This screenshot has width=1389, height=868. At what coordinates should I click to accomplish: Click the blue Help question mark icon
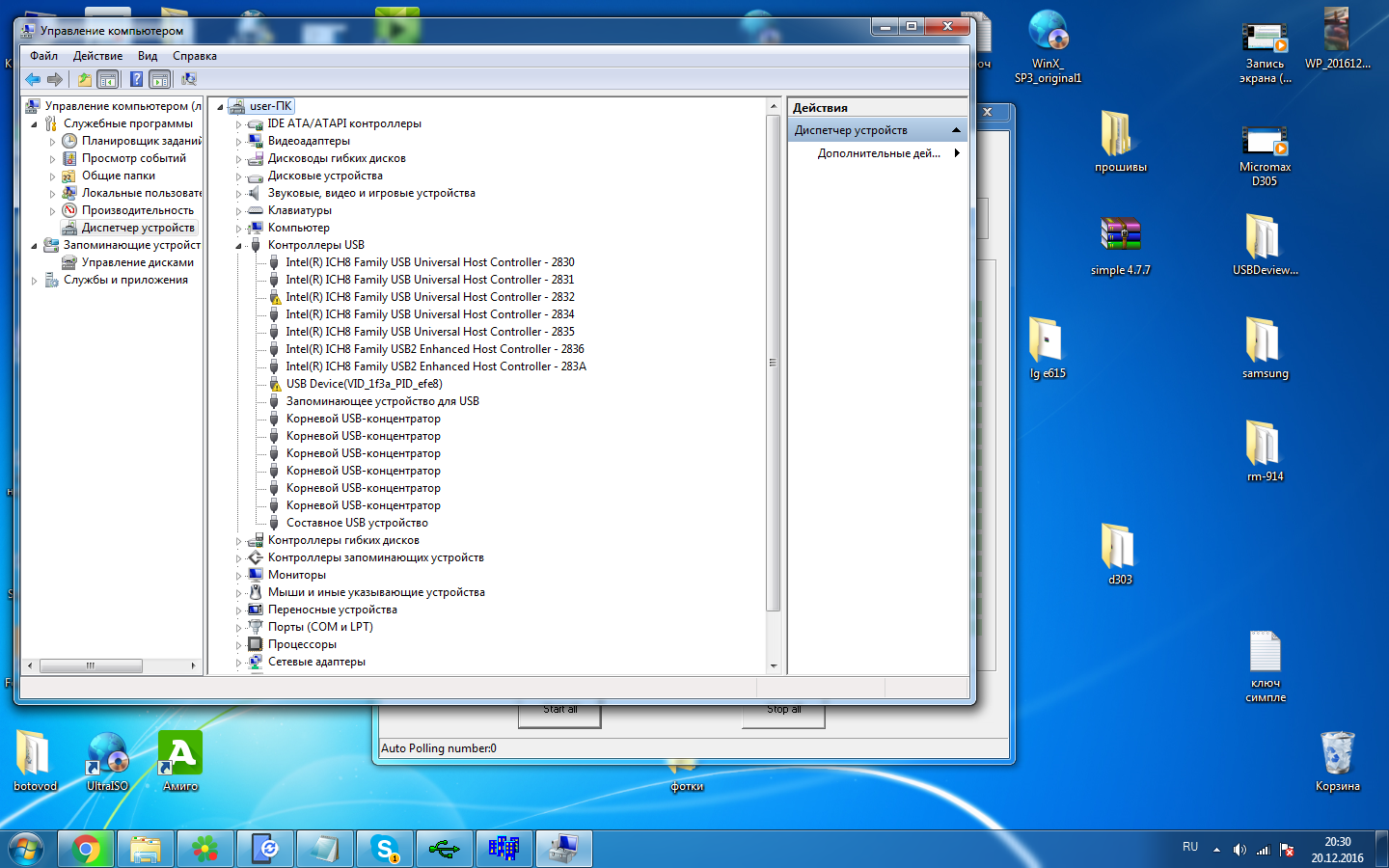coord(136,79)
